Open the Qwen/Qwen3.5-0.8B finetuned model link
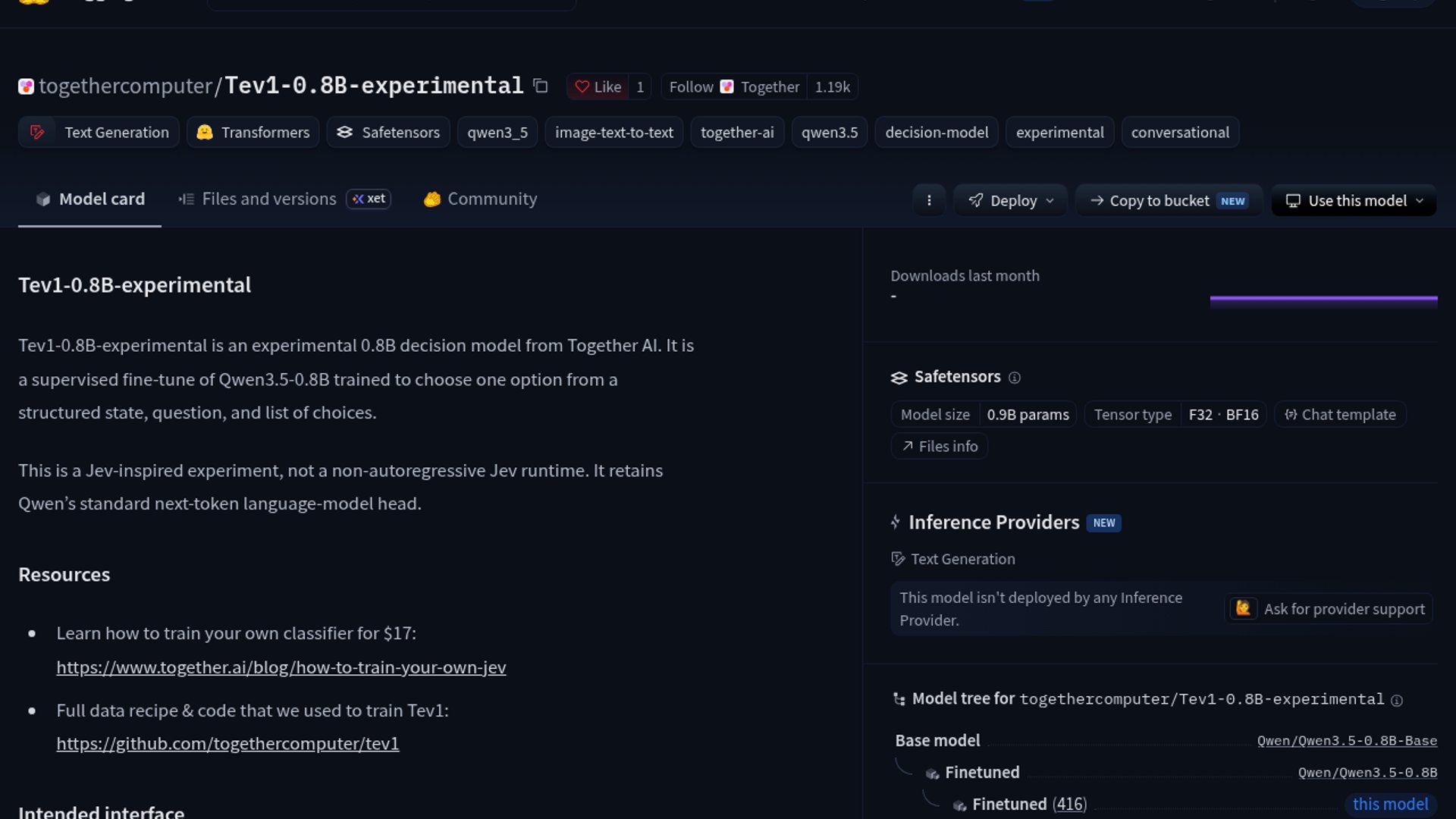 [x=1367, y=773]
